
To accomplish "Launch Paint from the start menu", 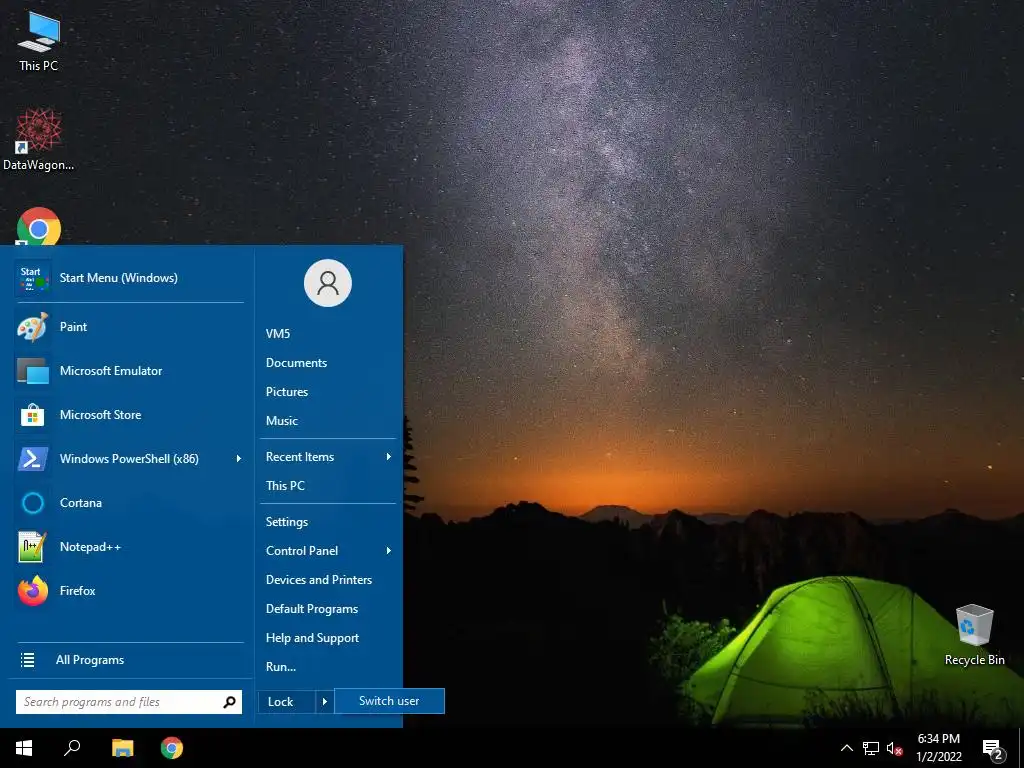I will [130, 327].
